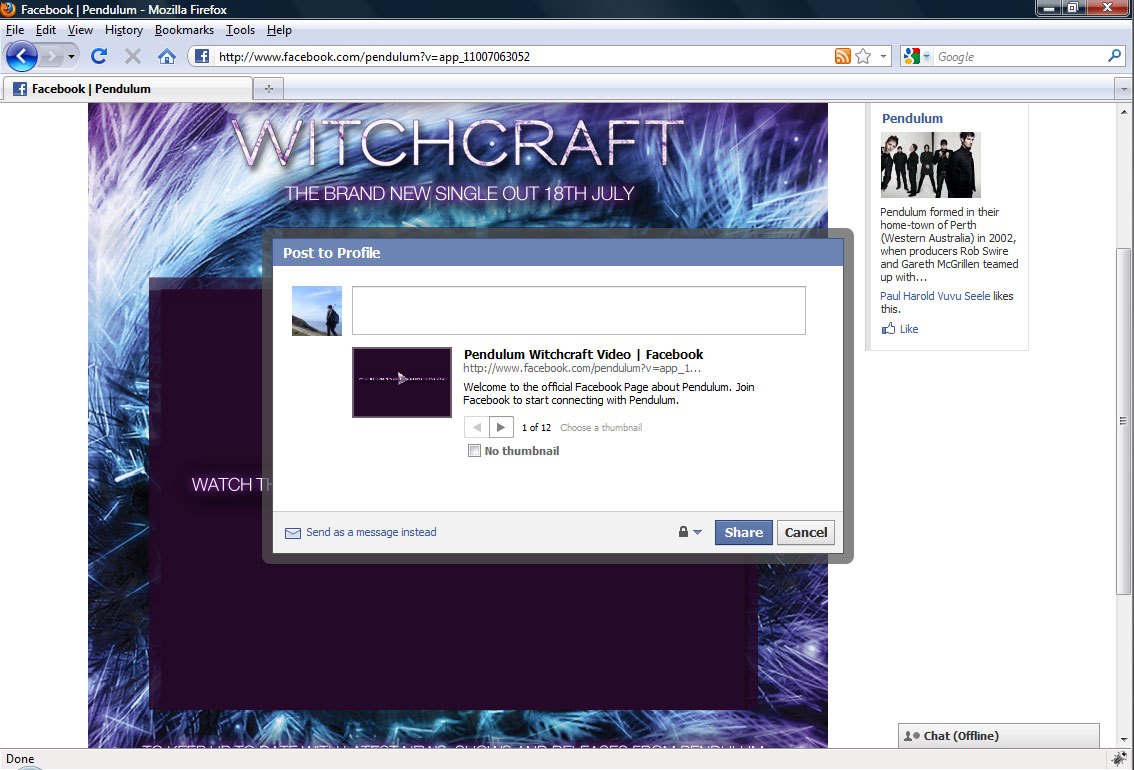
Task: Open back/forward history dropdown arrow
Action: click(x=71, y=56)
